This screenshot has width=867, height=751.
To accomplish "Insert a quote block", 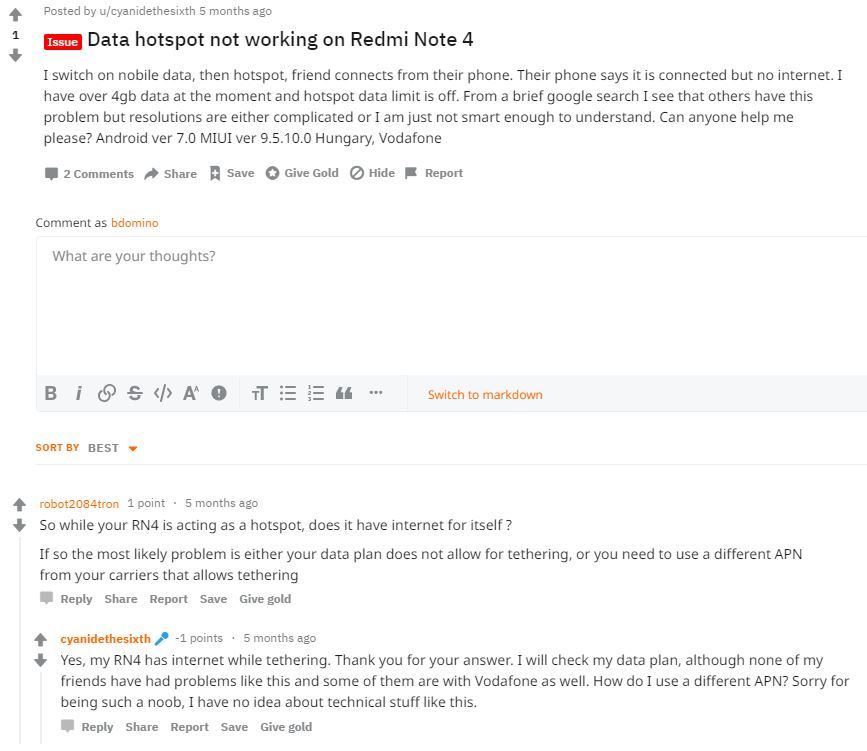I will 344,394.
